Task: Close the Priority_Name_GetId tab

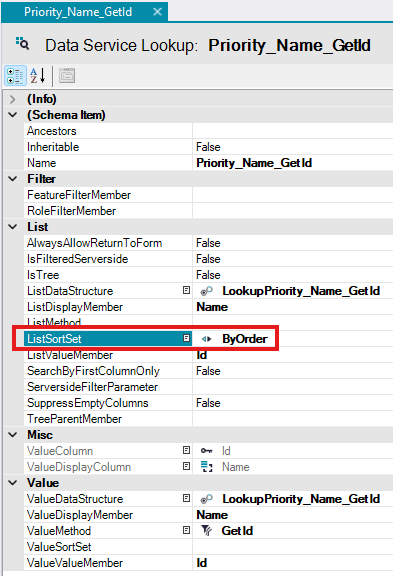Action: [x=157, y=12]
